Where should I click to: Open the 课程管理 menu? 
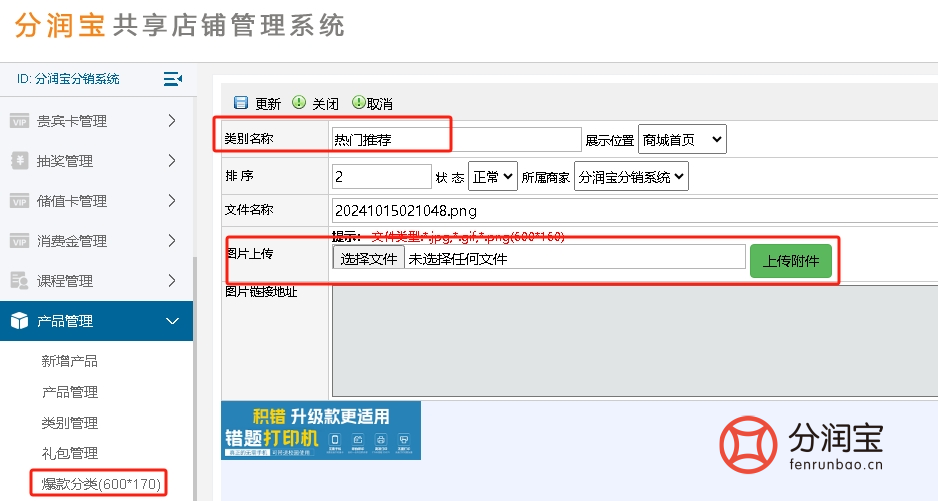tap(96, 281)
